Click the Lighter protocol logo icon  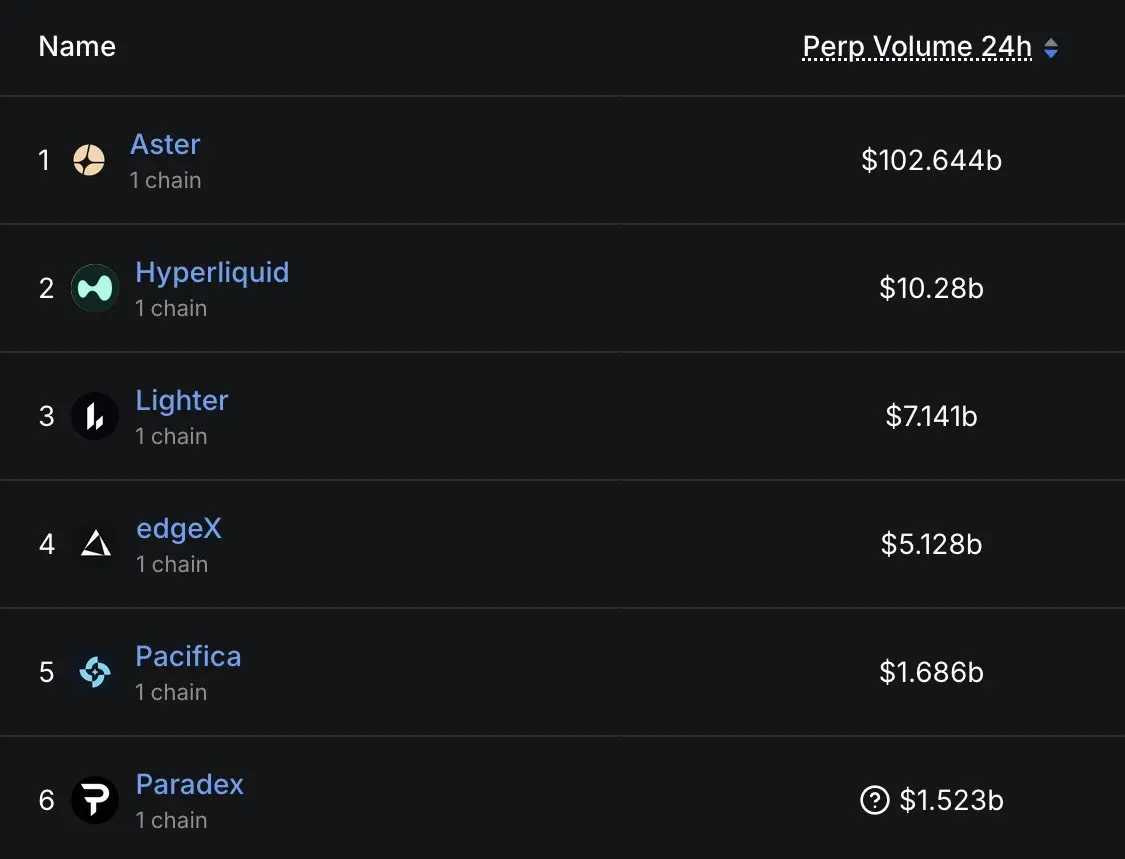pos(95,416)
